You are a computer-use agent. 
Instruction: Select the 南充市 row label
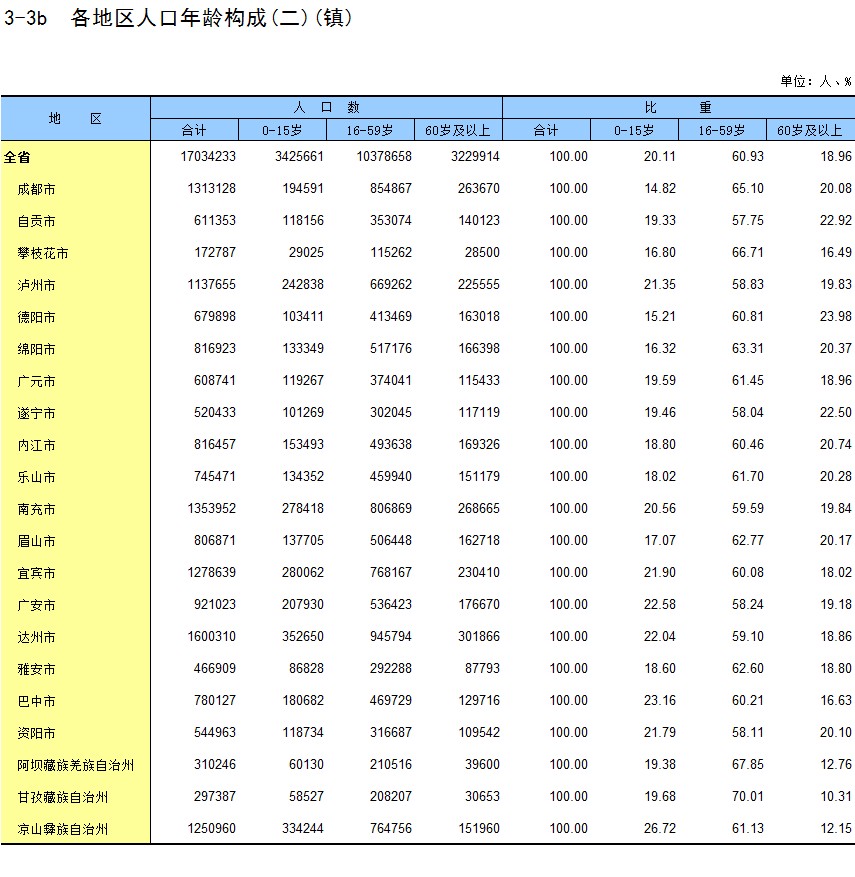(x=36, y=509)
